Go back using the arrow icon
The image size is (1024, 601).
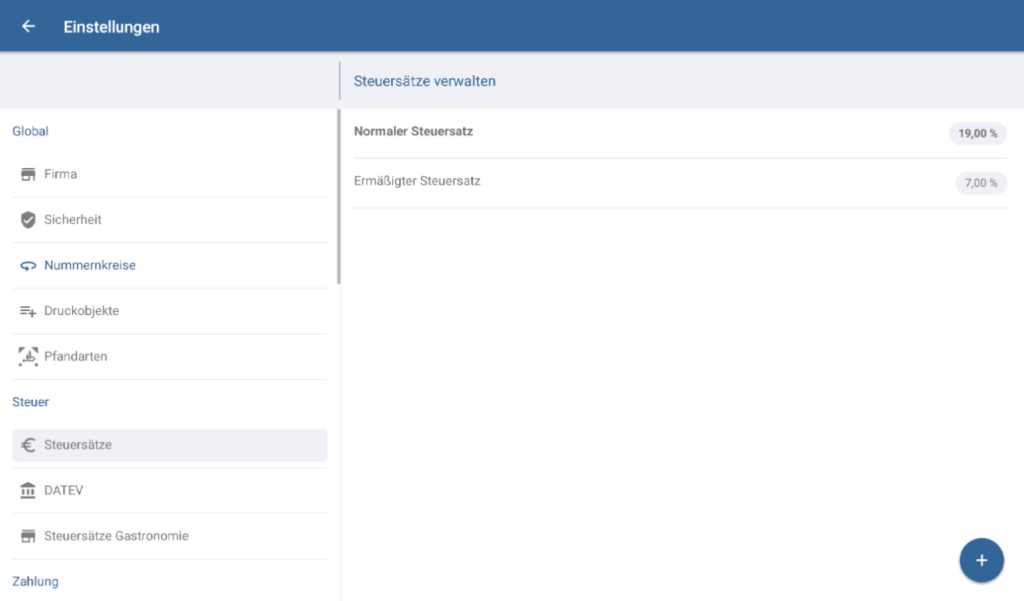28,27
